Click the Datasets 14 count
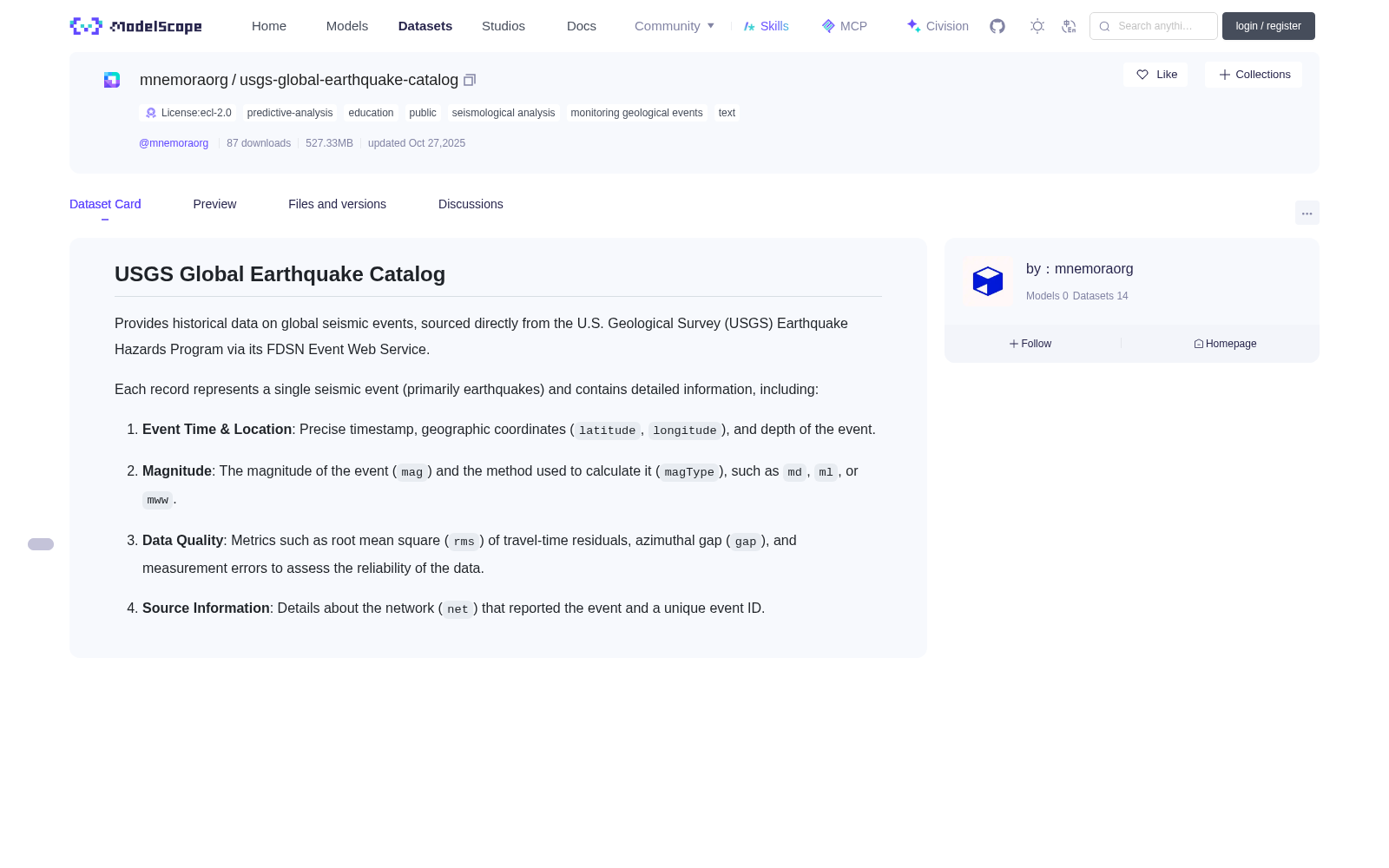Viewport: 1389px width, 868px height. coord(1101,296)
